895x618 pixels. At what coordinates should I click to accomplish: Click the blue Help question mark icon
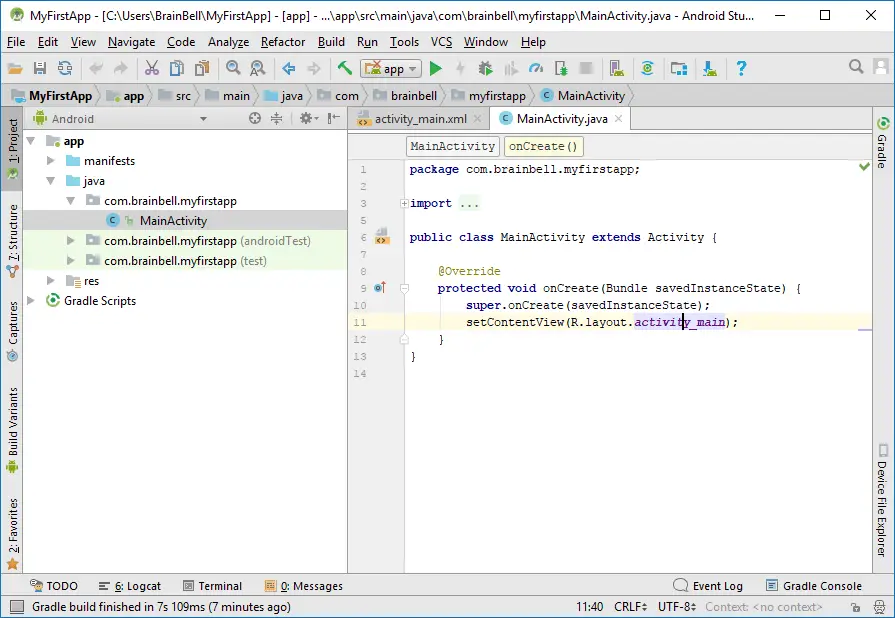click(x=741, y=69)
